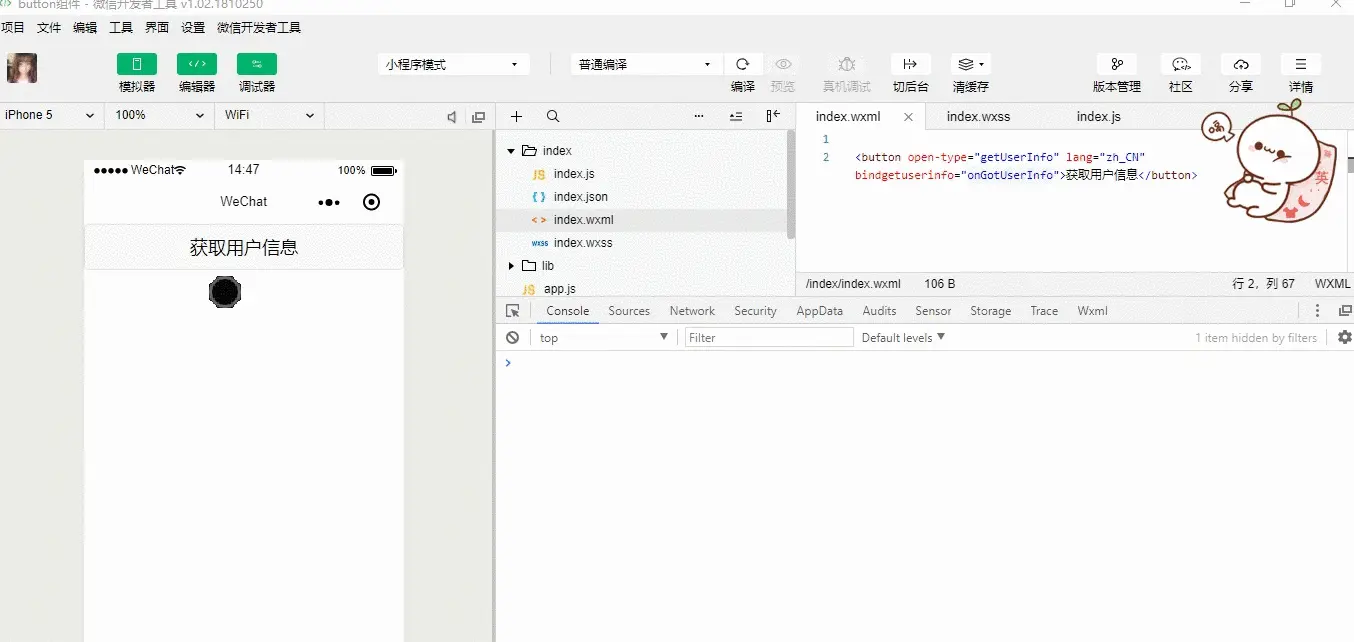Click the 详情 details button
Viewport: 1354px width, 642px height.
[x=1300, y=72]
